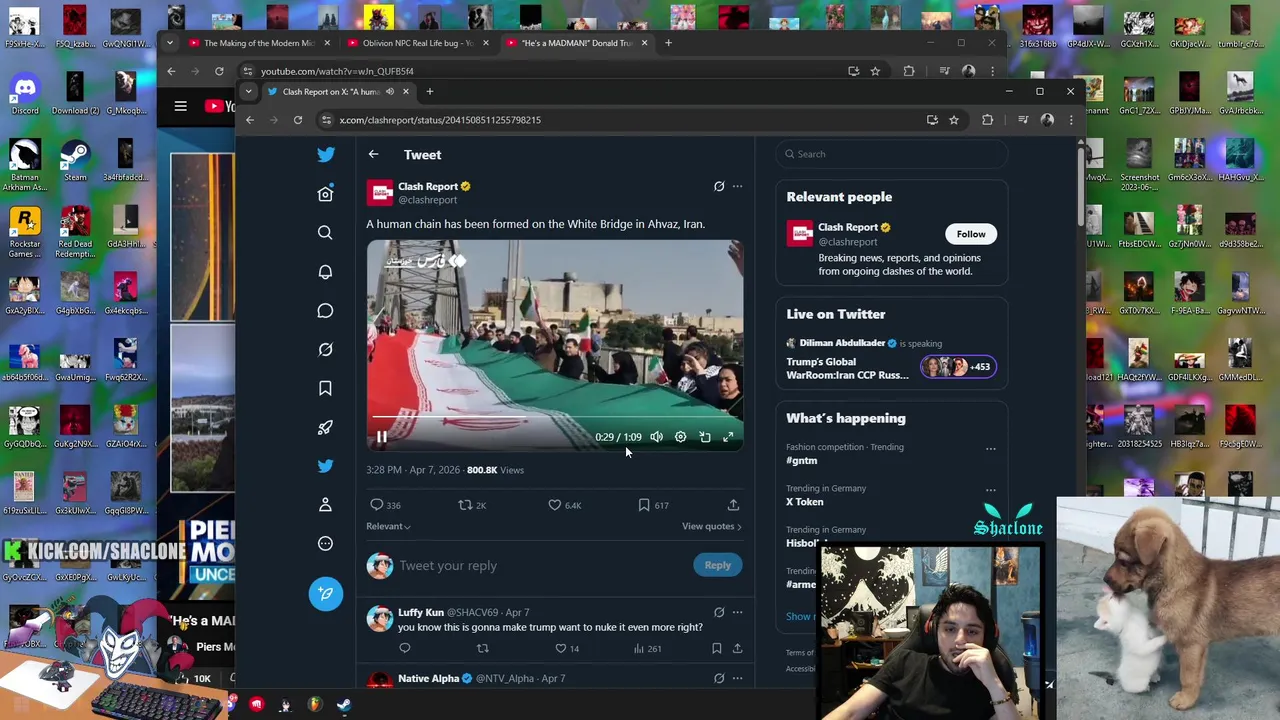Viewport: 1280px width, 720px height.
Task: Open the Explore search icon in sidebar
Action: (x=325, y=233)
